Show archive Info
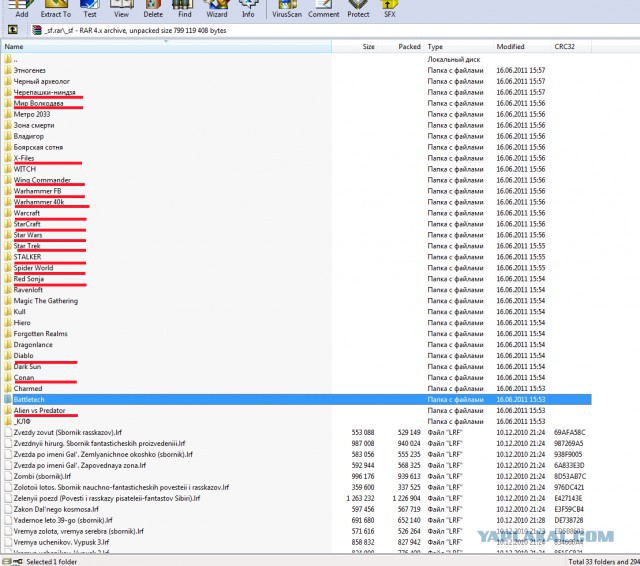Viewport: 640px width, 566px height. coord(248,9)
